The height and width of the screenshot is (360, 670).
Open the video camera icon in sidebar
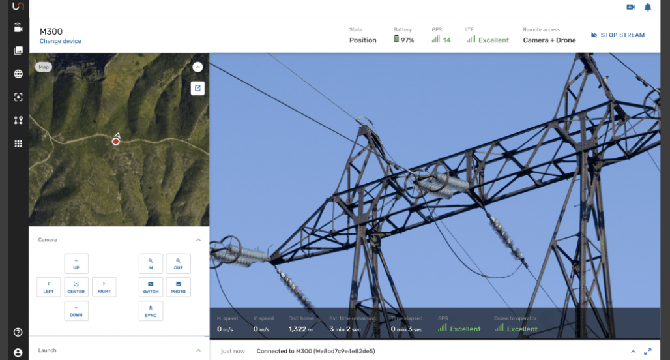click(x=18, y=28)
